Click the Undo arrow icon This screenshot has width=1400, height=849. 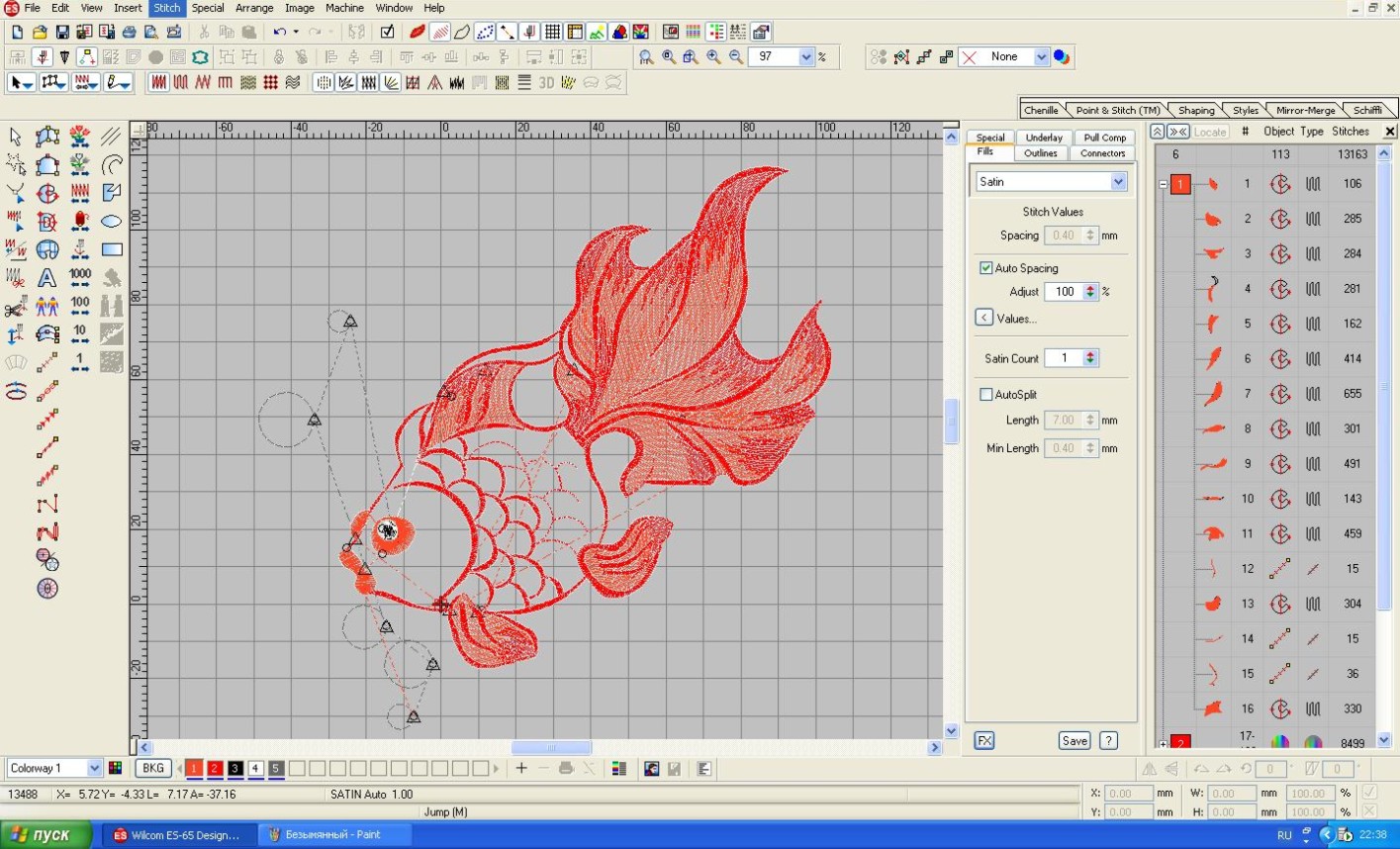(279, 32)
